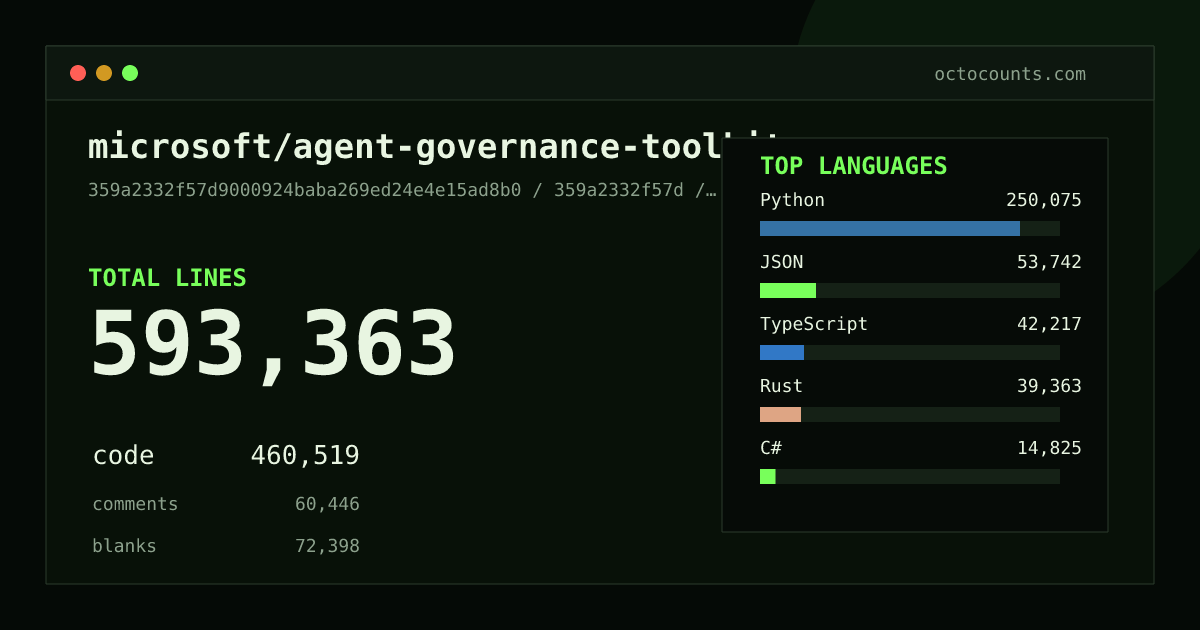
Task: Click the red window dot
Action: coord(78,73)
